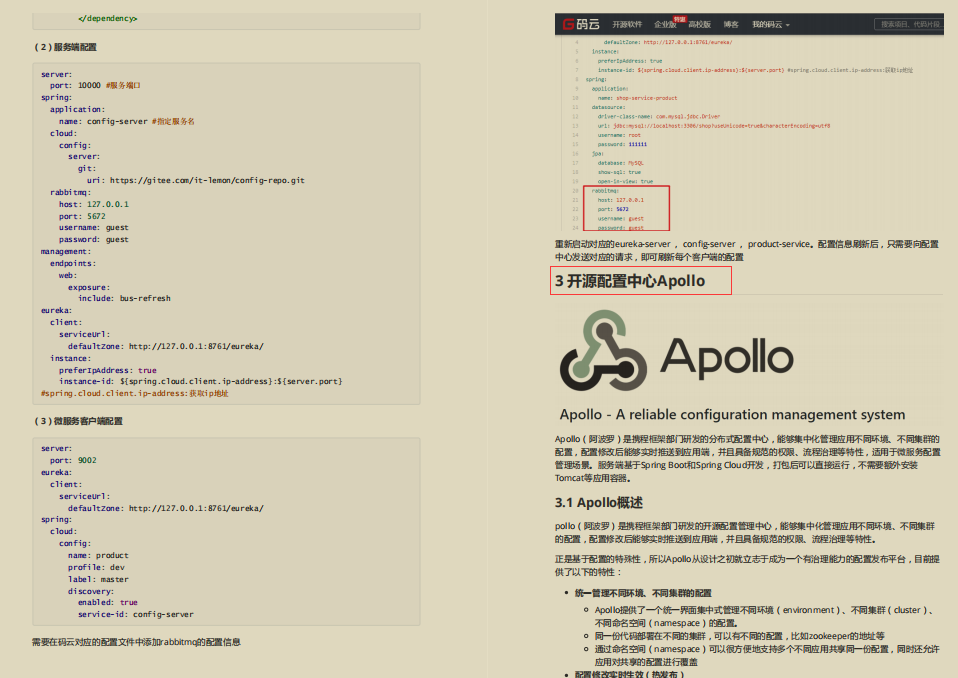Click 'driver-class-name' line in Gitee screenshot

click(x=659, y=116)
